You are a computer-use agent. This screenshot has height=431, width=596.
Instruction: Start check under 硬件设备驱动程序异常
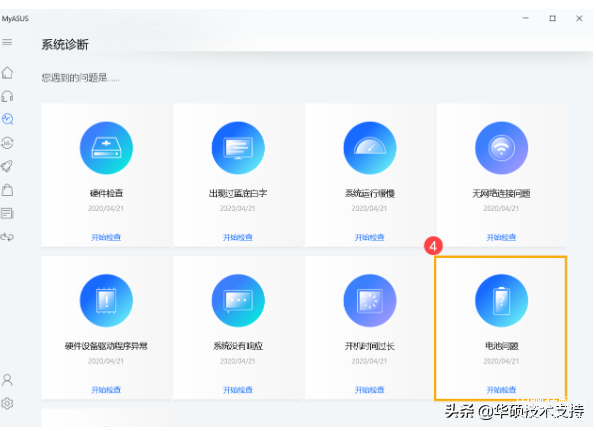pyautogui.click(x=106, y=390)
